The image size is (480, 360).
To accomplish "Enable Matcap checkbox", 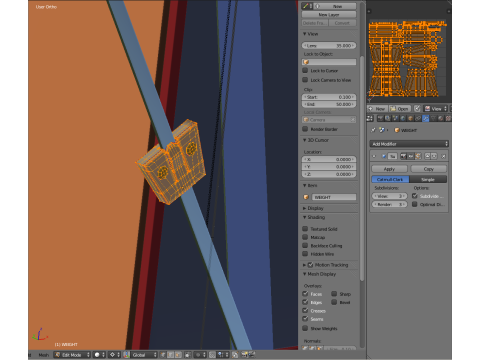I will point(305,237).
